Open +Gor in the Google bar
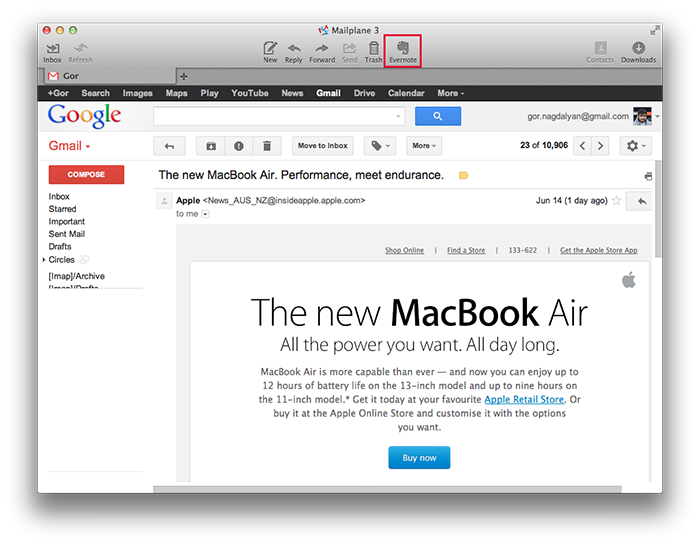 pos(58,93)
